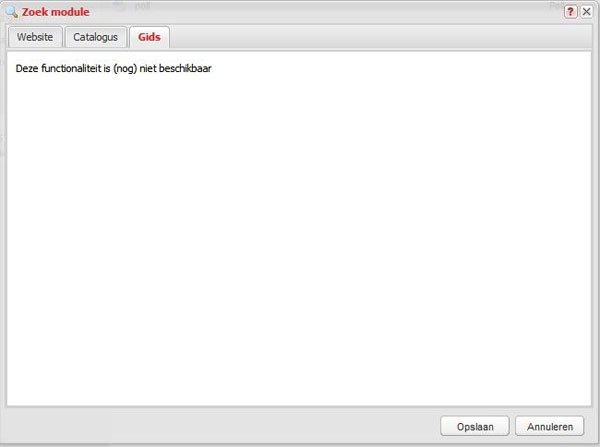Click the word 'functionaliteit' in the message
Viewport: 600px width, 447px height.
71,69
